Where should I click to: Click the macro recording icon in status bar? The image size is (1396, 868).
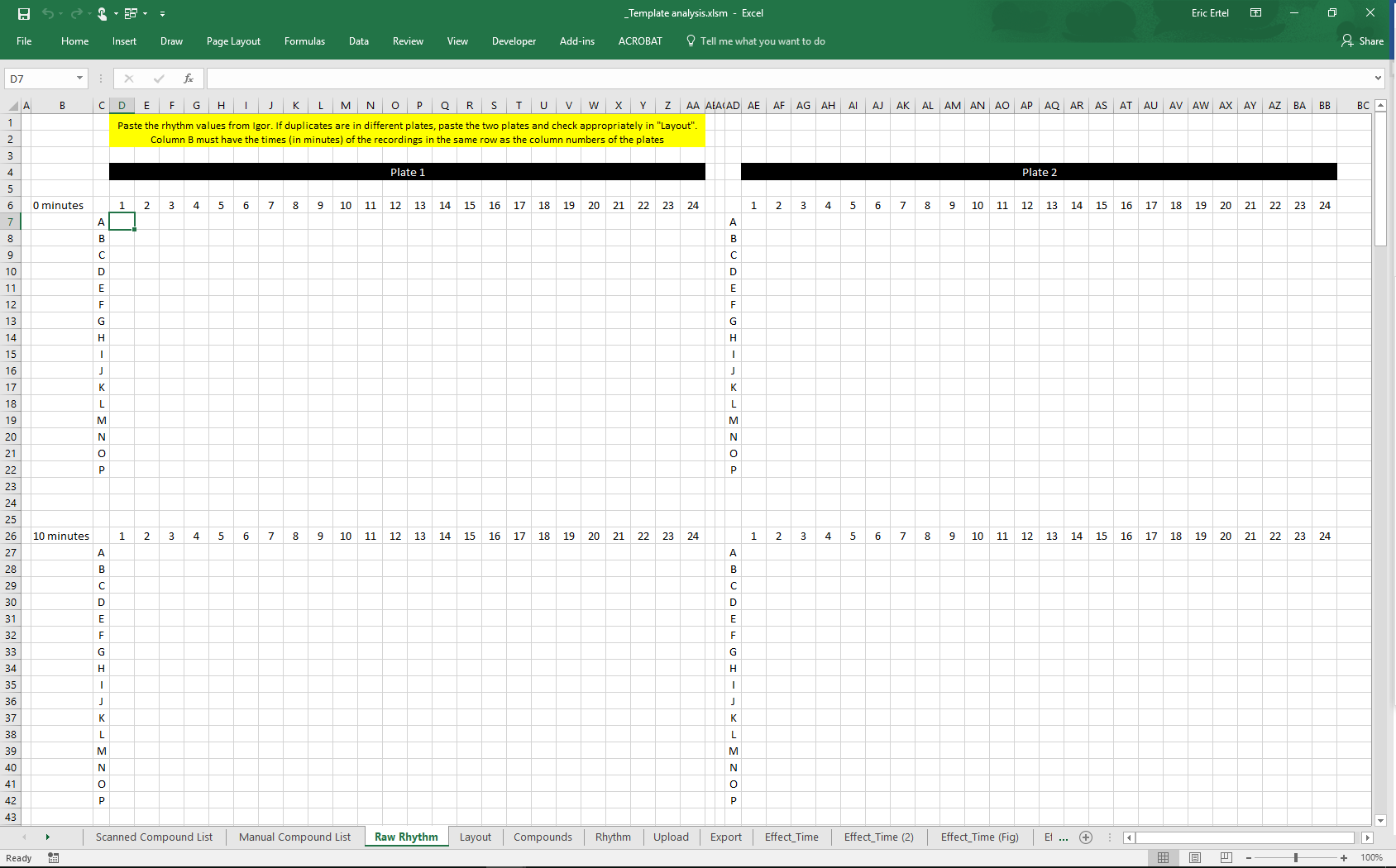click(x=54, y=858)
